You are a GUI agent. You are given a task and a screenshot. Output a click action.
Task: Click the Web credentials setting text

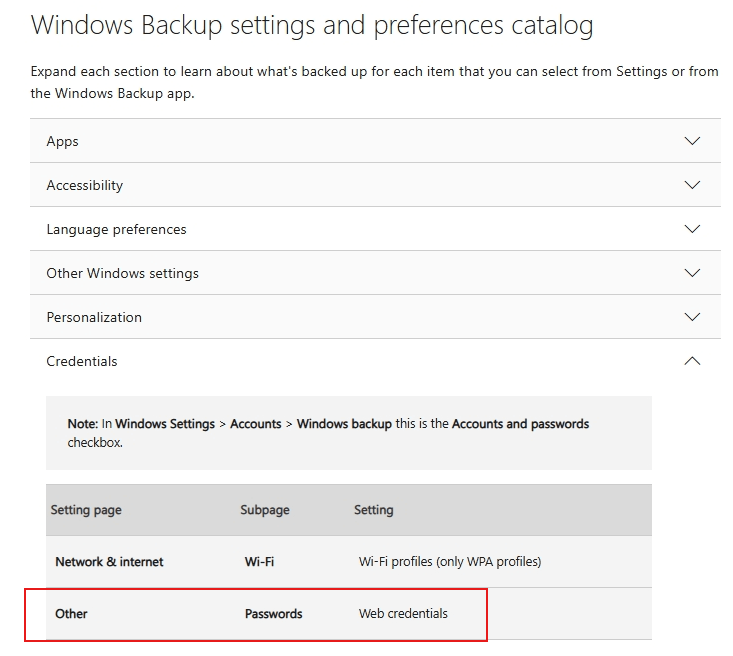click(403, 614)
